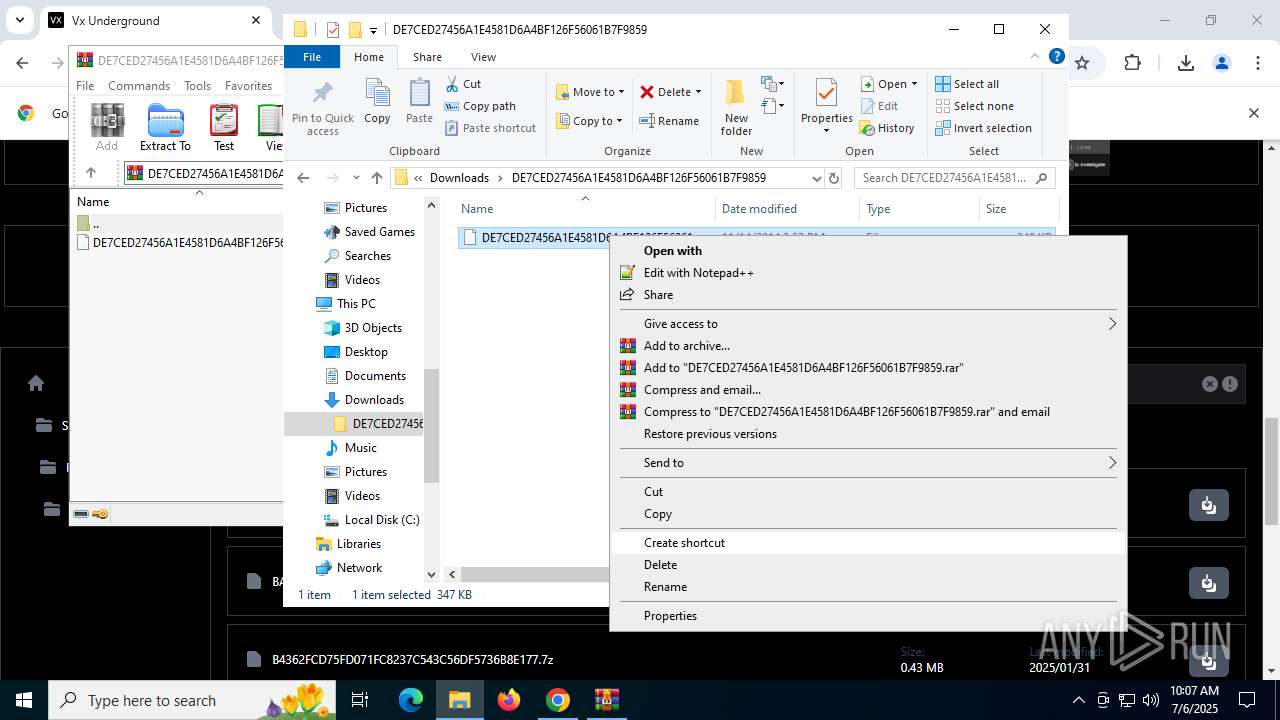1280x720 pixels.
Task: Click Select none in ribbon
Action: (974, 106)
